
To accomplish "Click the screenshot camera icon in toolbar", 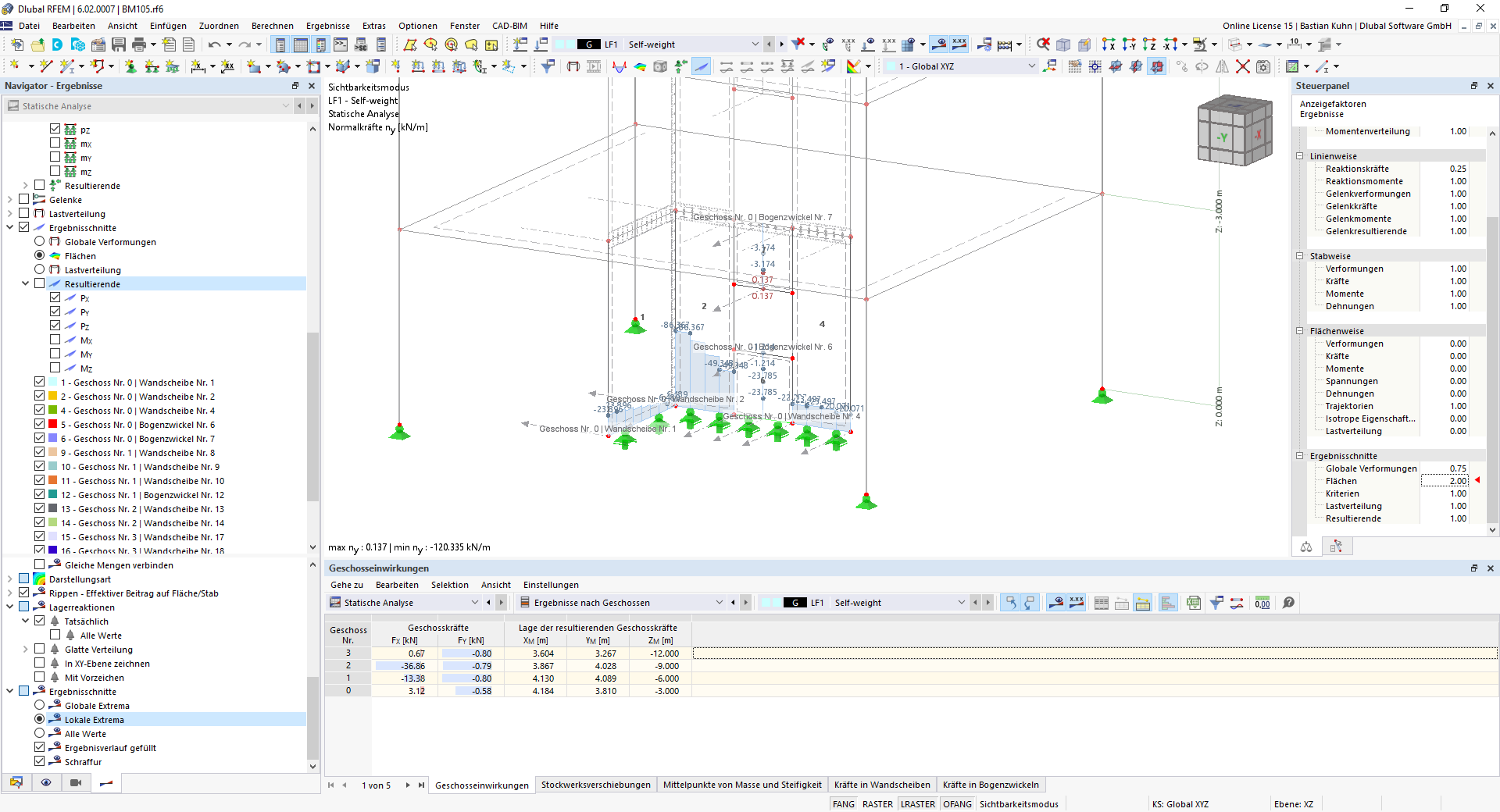I will 1263,66.
